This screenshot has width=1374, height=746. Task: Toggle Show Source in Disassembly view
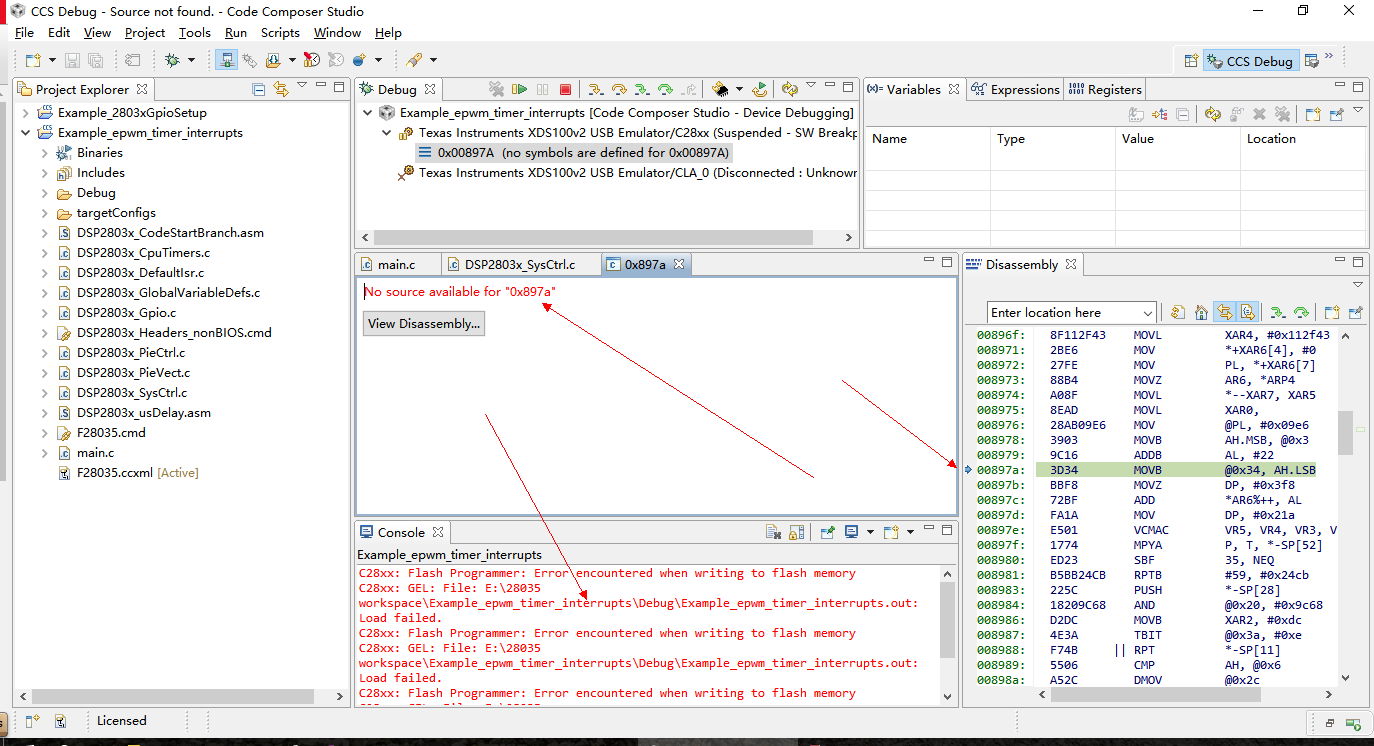[1247, 312]
